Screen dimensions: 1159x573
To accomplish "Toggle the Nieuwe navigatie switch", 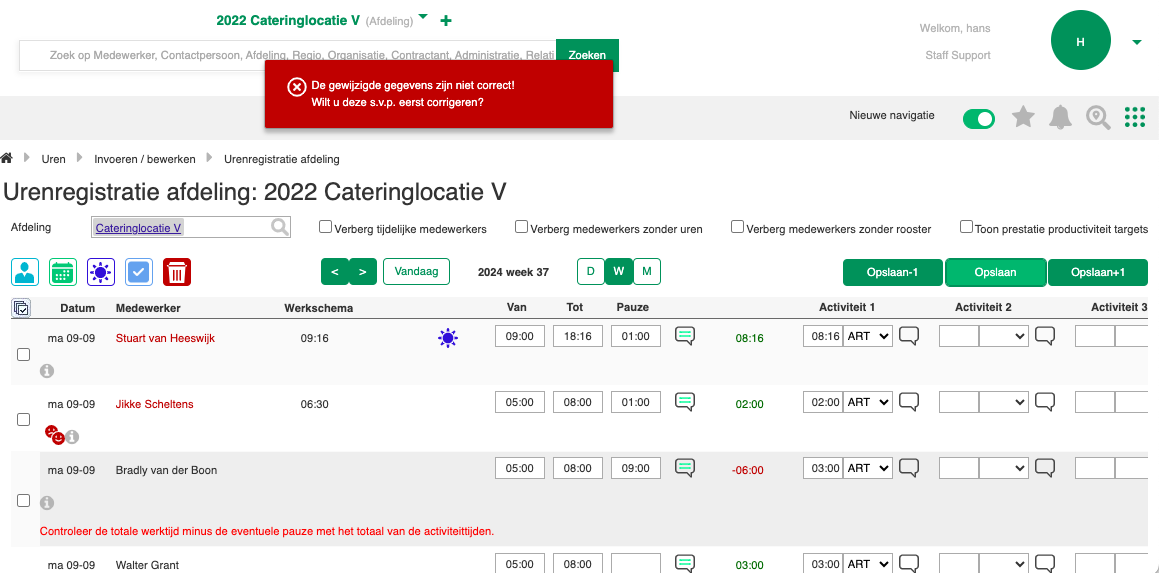I will (x=979, y=119).
